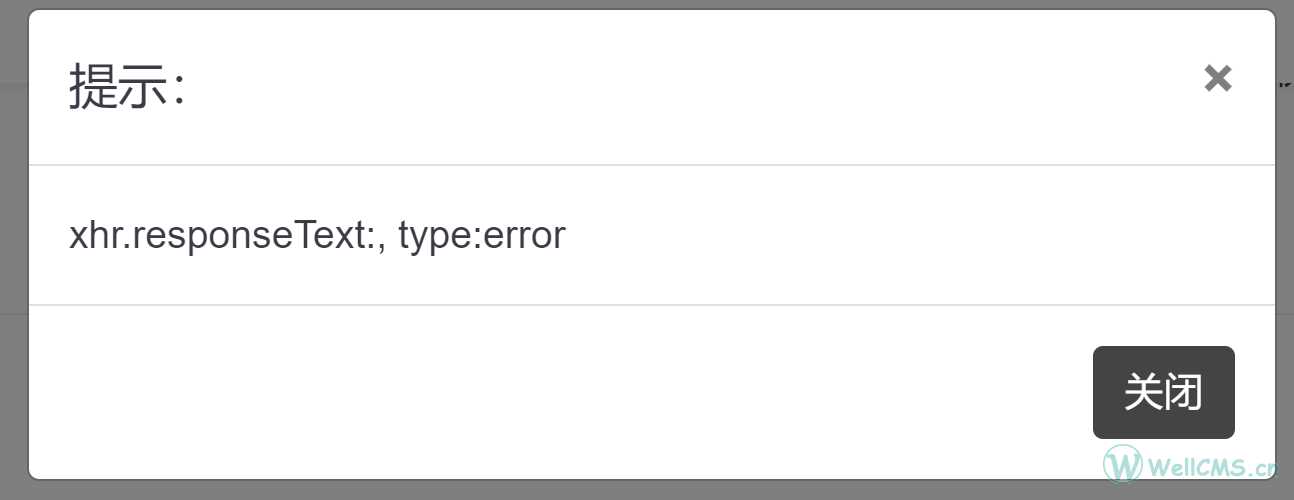Click the 关 character on the button

click(1143, 392)
